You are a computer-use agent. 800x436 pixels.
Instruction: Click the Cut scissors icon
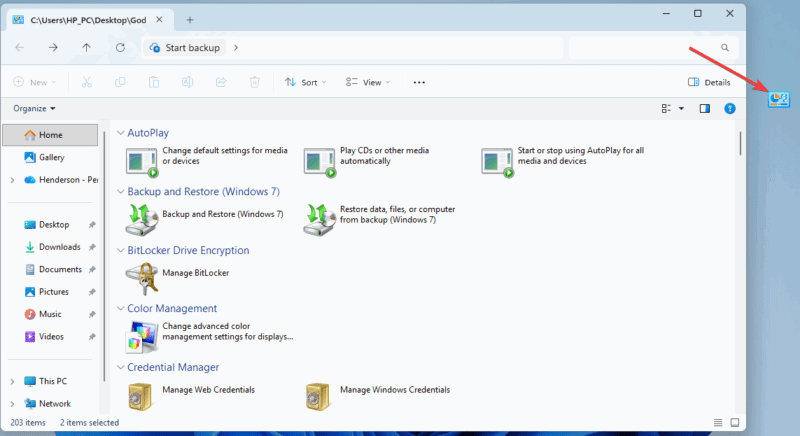pos(87,82)
